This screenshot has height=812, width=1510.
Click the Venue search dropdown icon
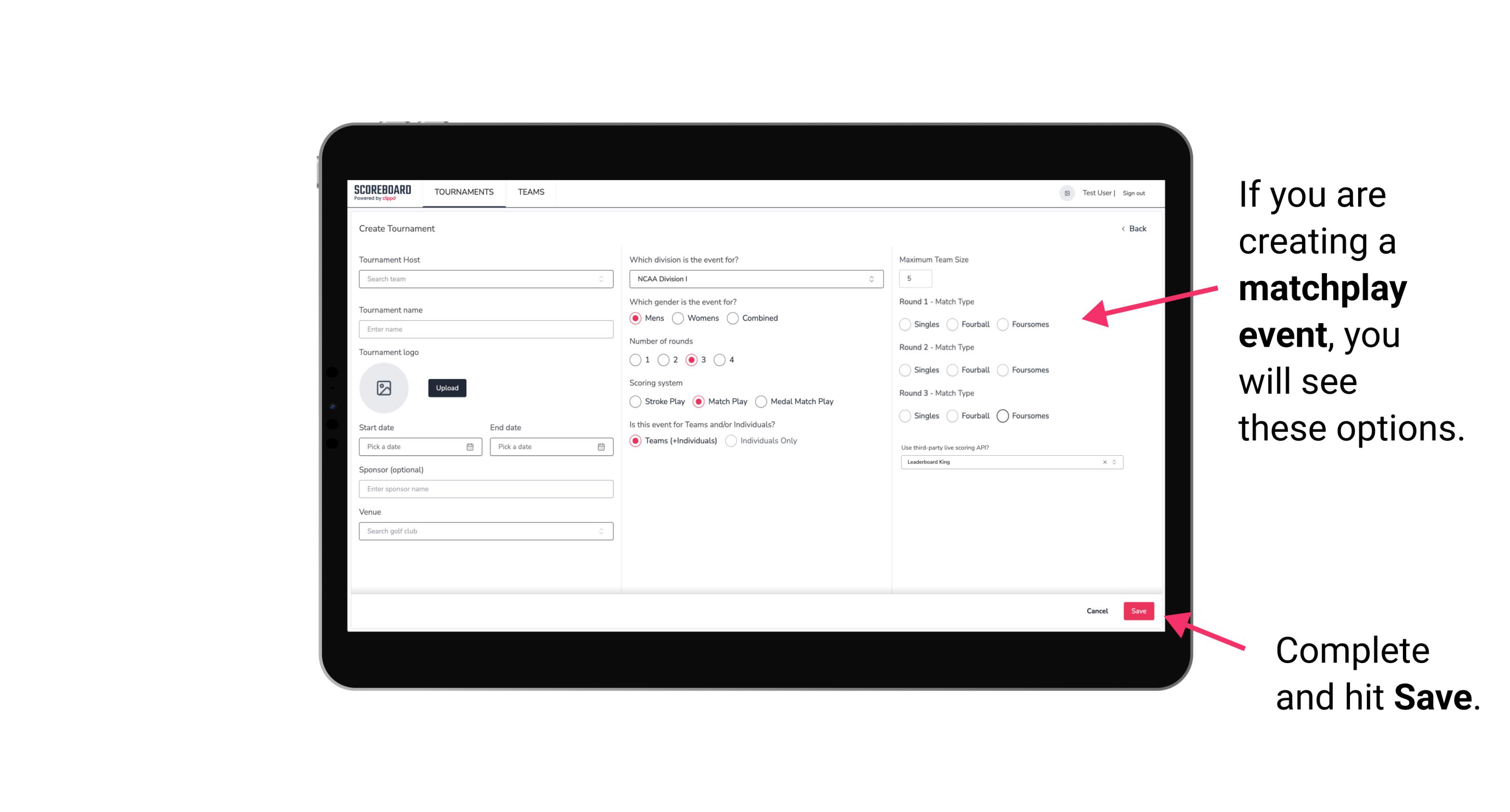click(600, 531)
